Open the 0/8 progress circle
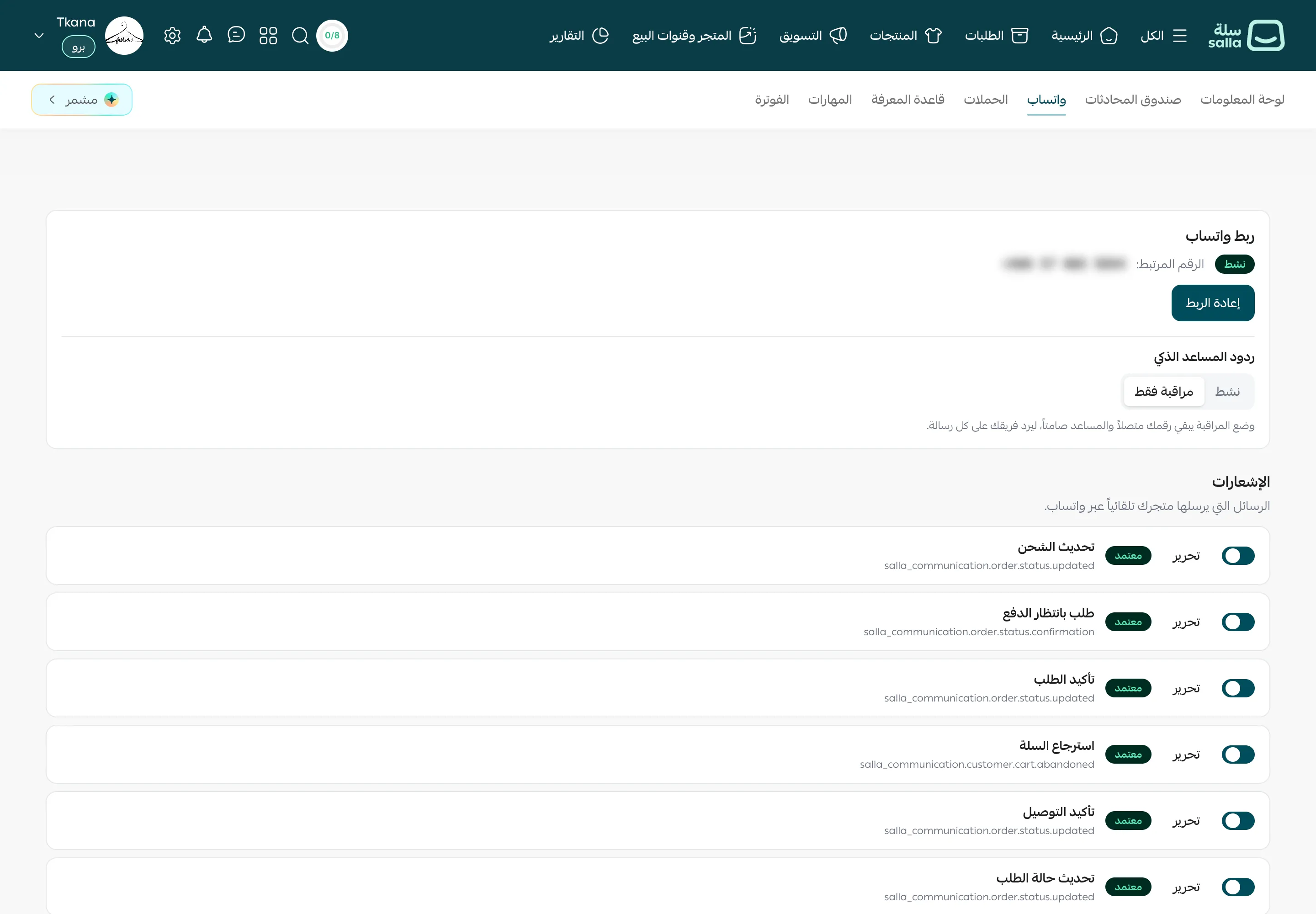The width and height of the screenshot is (1316, 914). coord(332,36)
